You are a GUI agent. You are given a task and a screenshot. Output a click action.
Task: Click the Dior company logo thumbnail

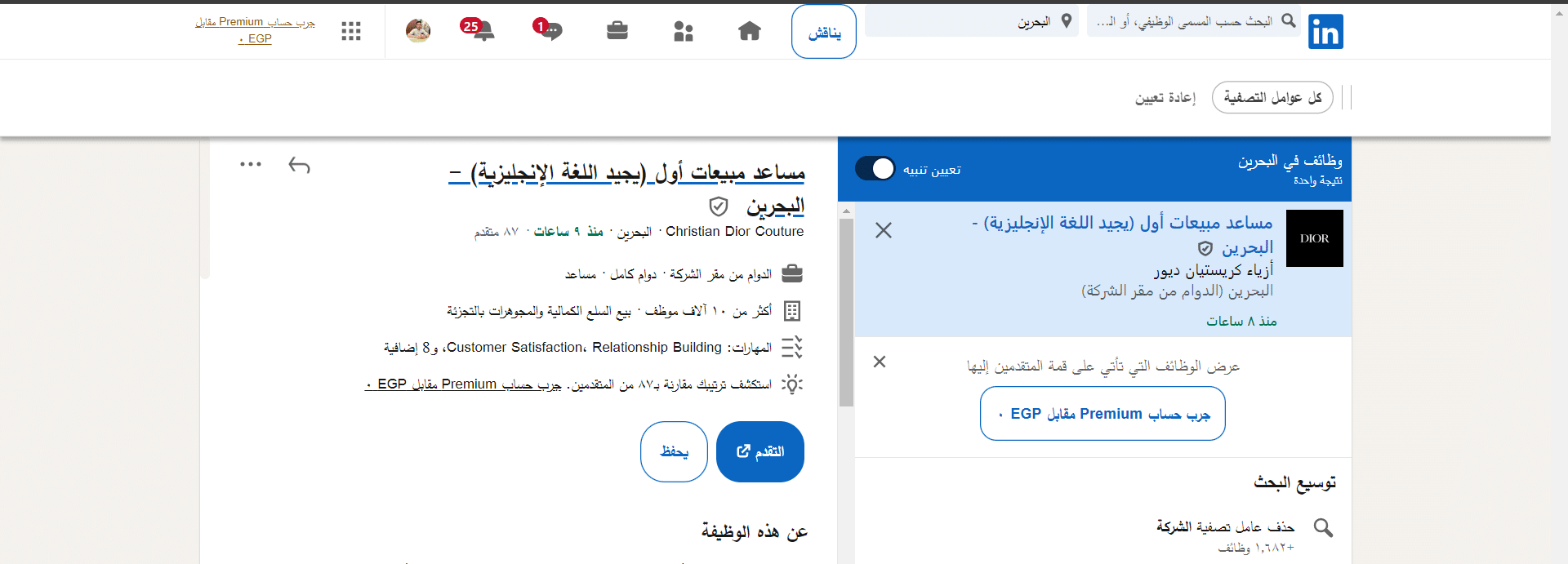click(1315, 238)
